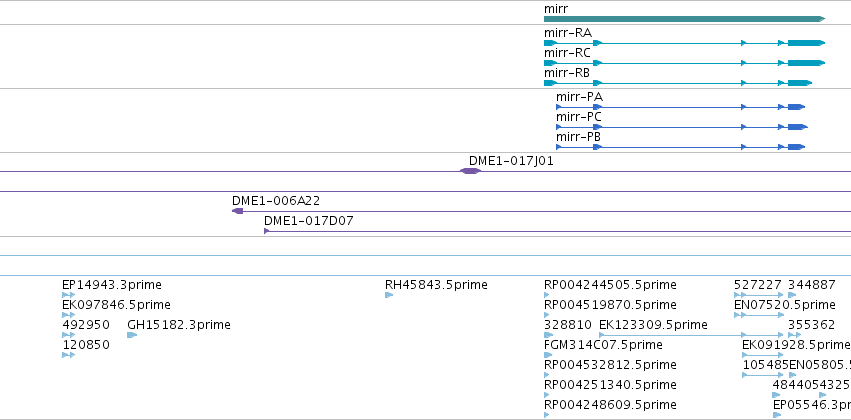This screenshot has width=851, height=420.
Task: Select the EK097846.5prime EST label
Action: (116, 305)
